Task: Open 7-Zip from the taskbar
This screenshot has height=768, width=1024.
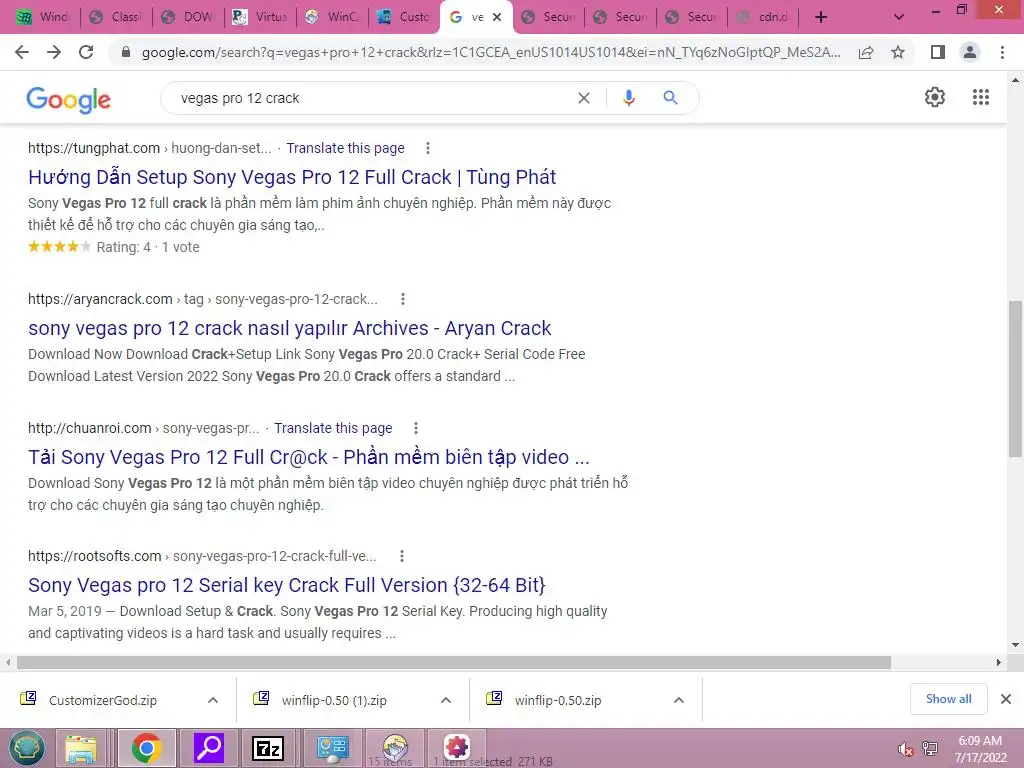Action: (268, 748)
